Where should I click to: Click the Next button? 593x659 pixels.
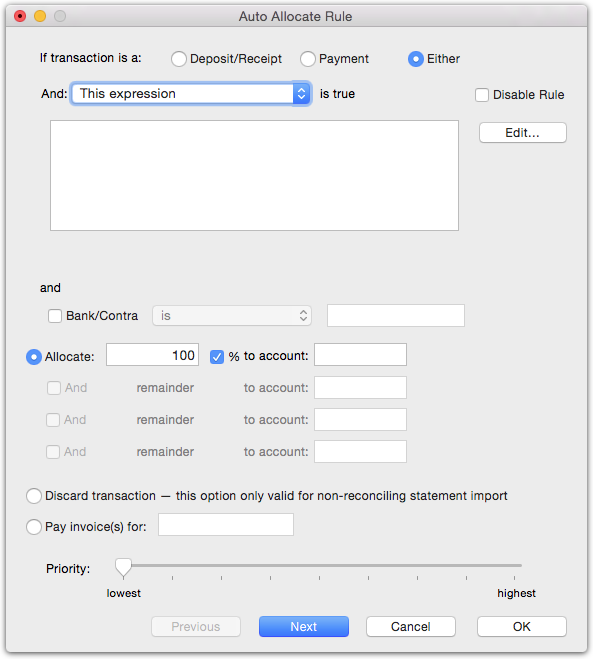tap(304, 627)
